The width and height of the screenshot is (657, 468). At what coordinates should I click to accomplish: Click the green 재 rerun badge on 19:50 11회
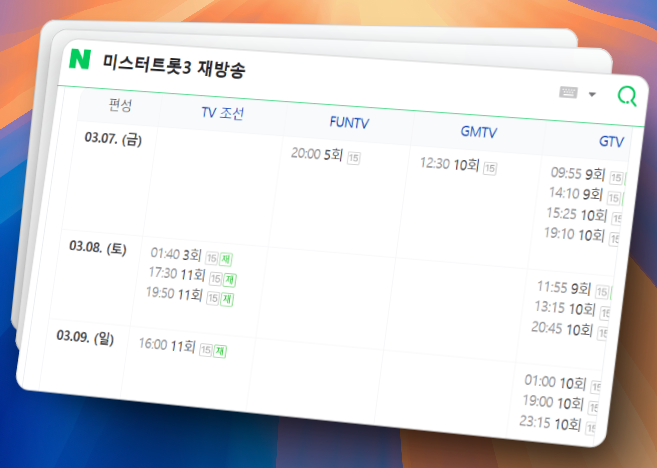[227, 299]
